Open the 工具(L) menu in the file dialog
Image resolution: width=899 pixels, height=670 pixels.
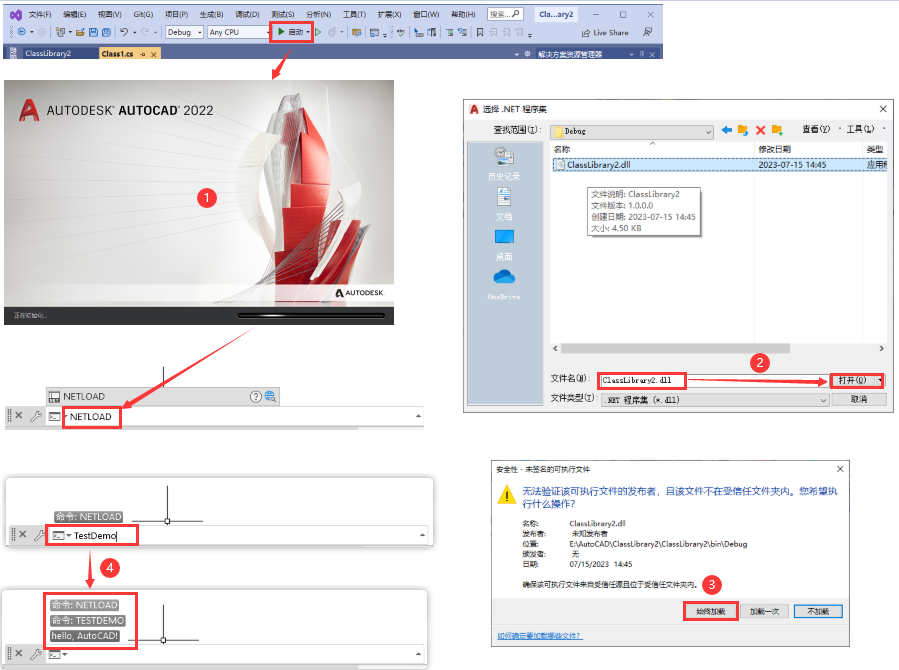tap(861, 130)
